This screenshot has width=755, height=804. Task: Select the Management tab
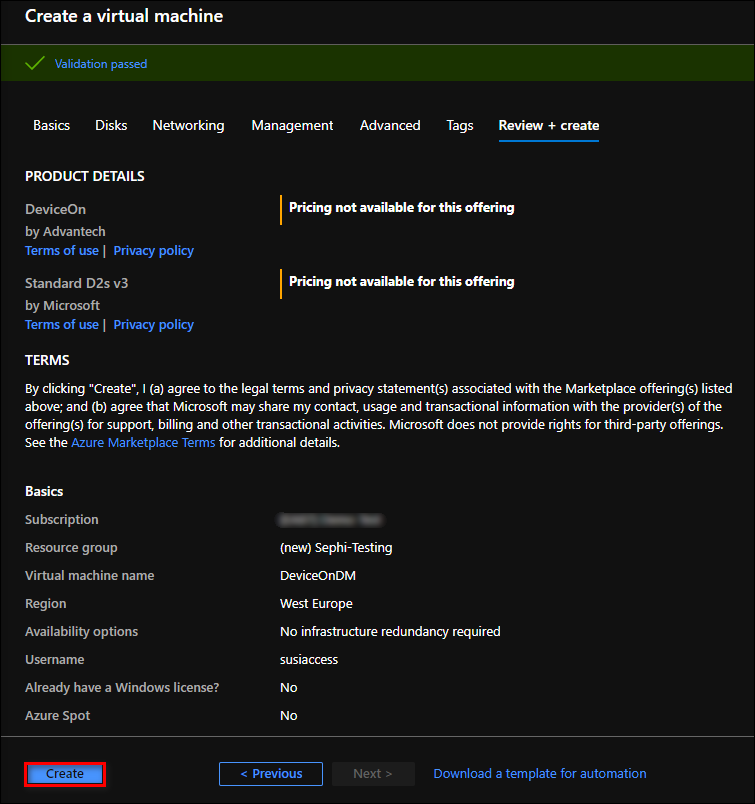pyautogui.click(x=292, y=125)
